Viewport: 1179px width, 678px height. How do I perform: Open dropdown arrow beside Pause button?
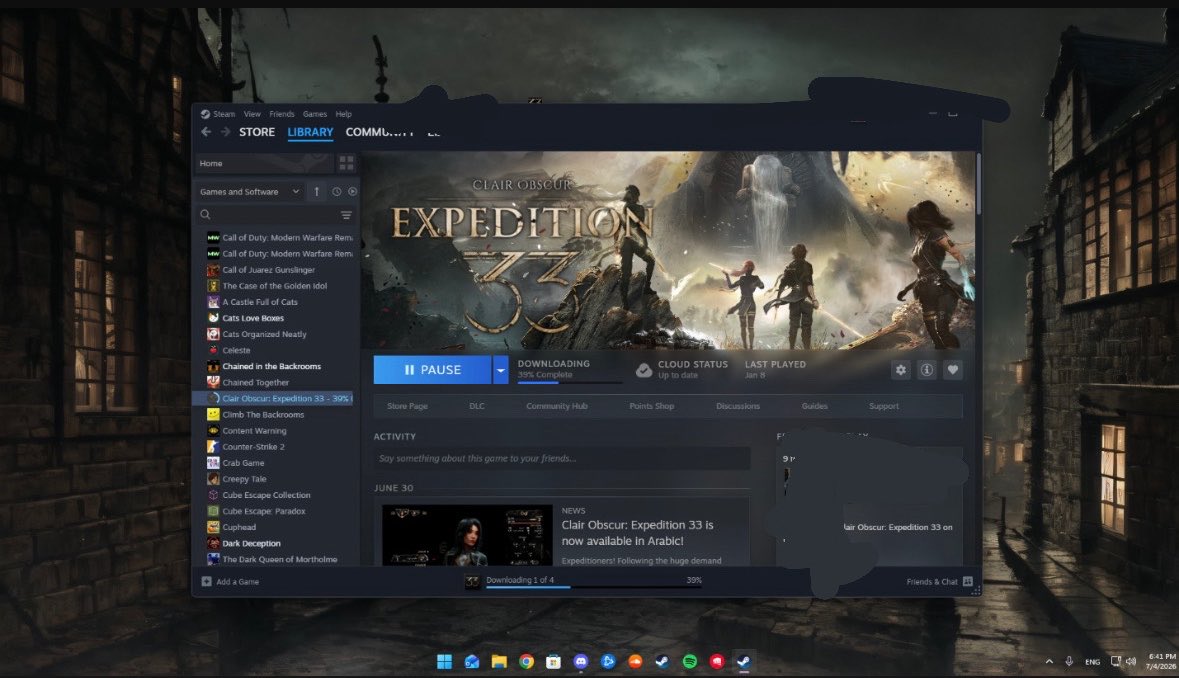tap(501, 370)
